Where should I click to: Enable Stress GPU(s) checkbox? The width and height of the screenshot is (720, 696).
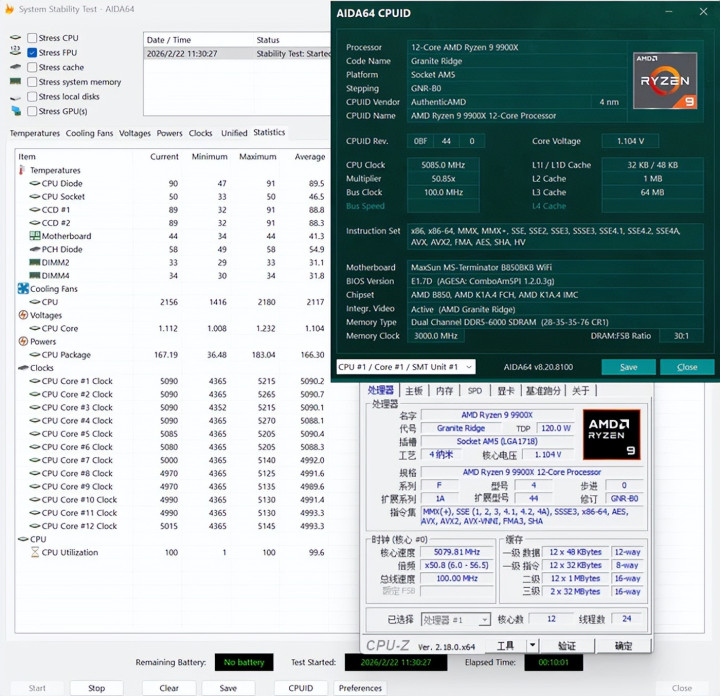click(x=32, y=111)
